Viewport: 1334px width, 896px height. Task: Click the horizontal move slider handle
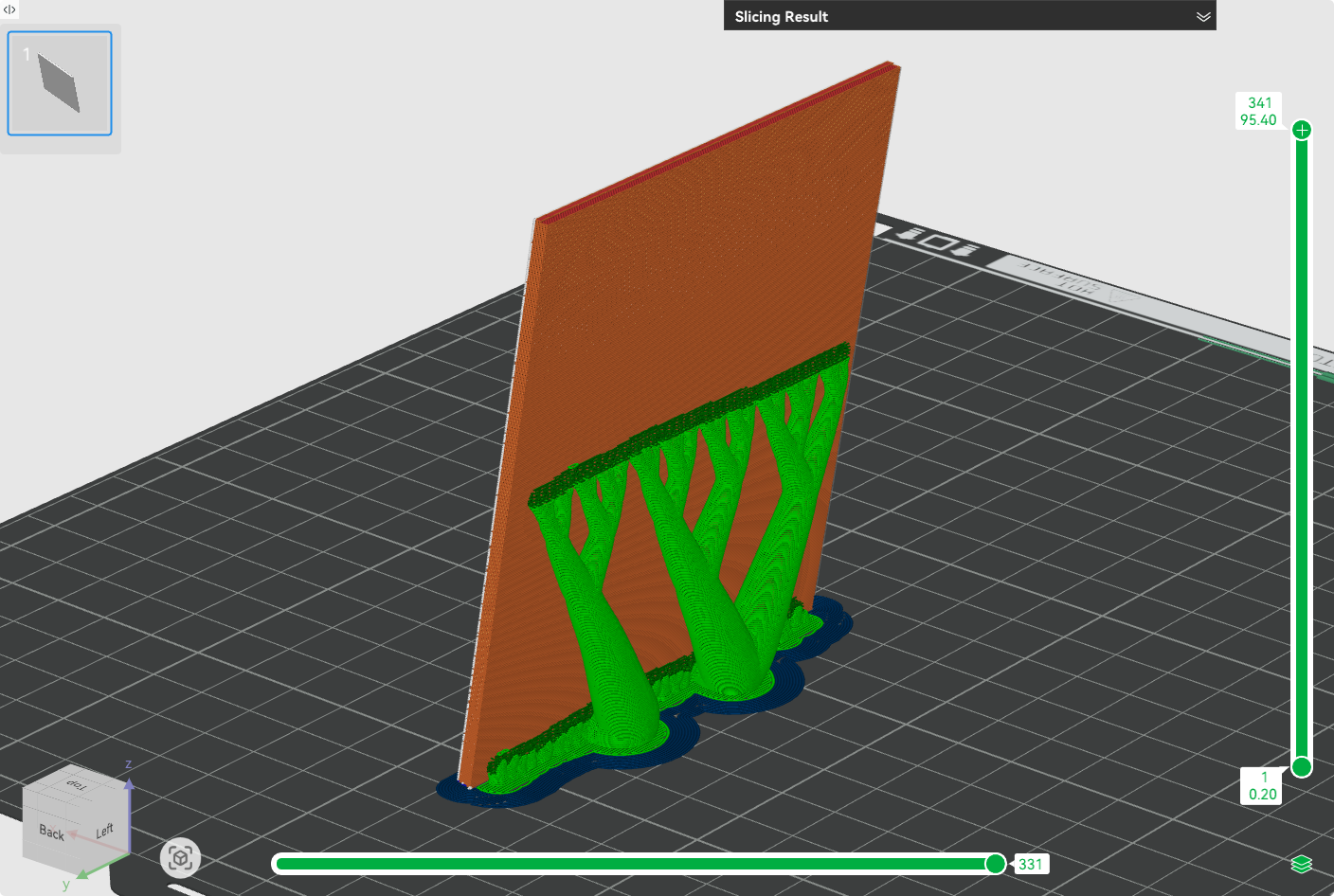995,863
